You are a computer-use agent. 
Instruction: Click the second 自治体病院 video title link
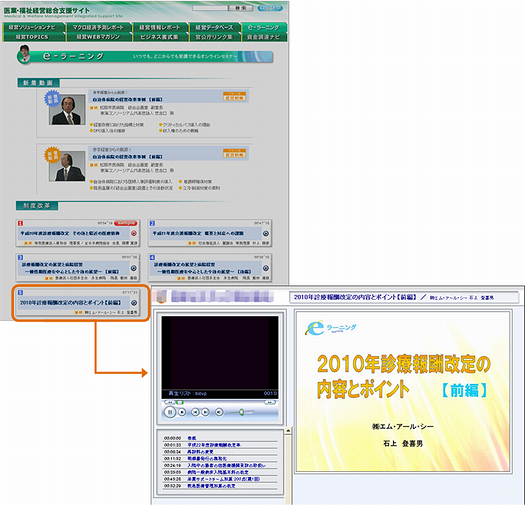point(128,157)
